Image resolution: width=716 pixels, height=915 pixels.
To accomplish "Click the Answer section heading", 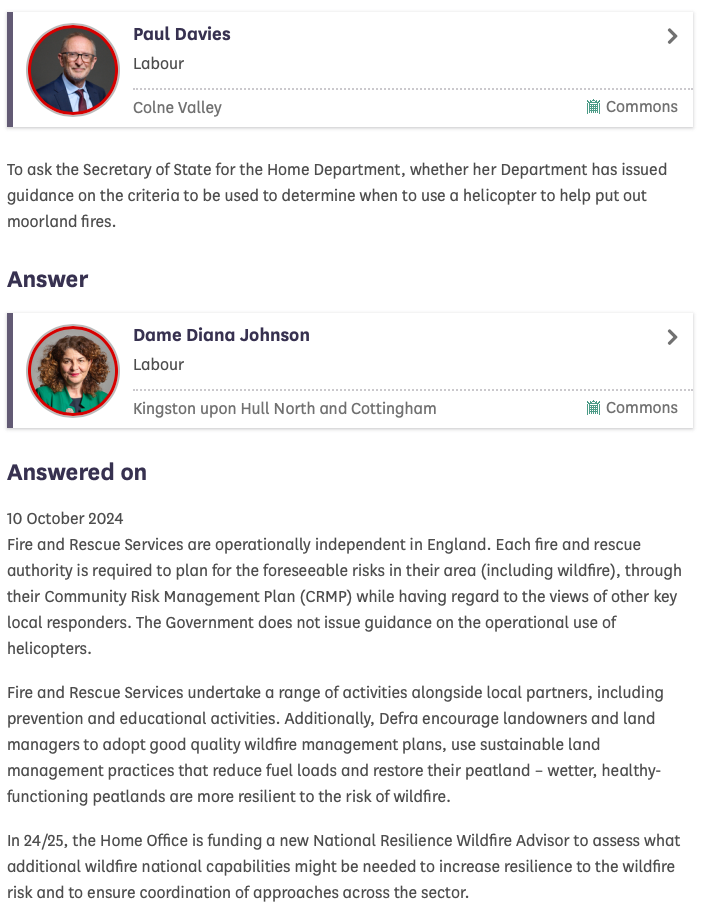I will pyautogui.click(x=48, y=280).
